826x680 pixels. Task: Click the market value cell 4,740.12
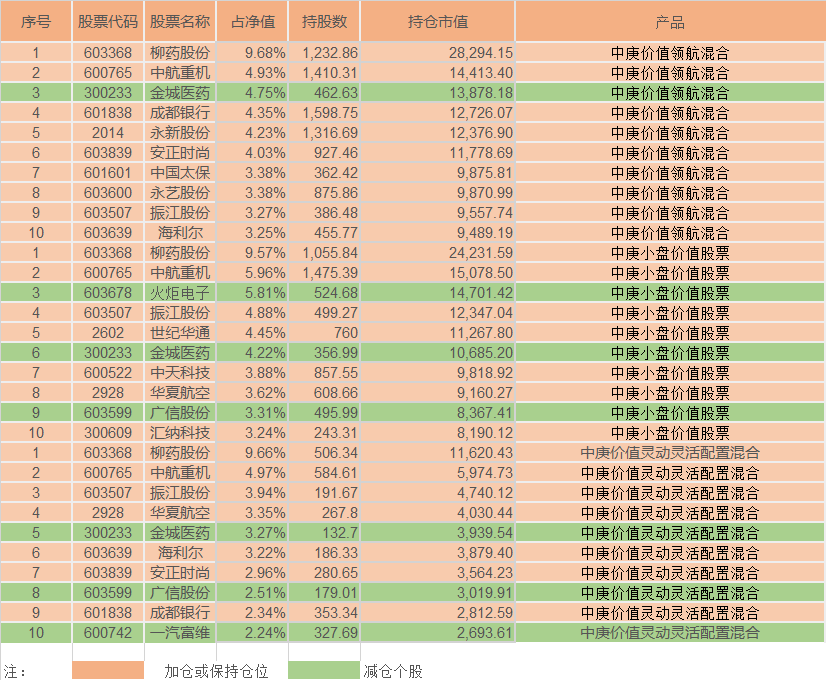click(x=438, y=493)
